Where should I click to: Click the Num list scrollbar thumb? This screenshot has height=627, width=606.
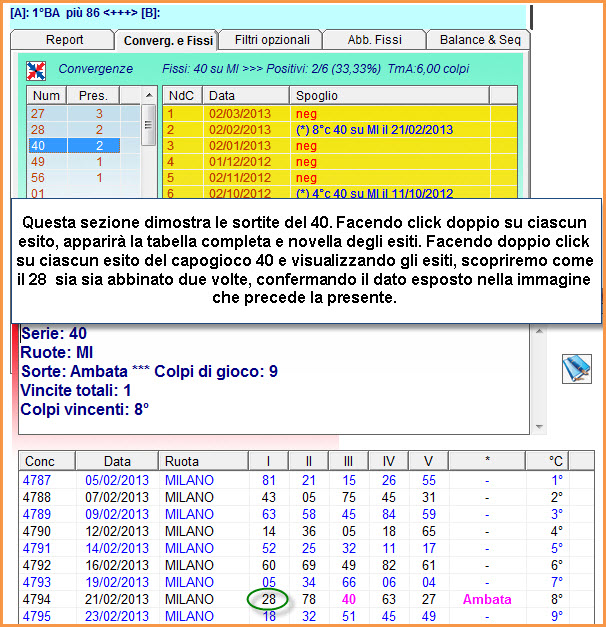148,125
